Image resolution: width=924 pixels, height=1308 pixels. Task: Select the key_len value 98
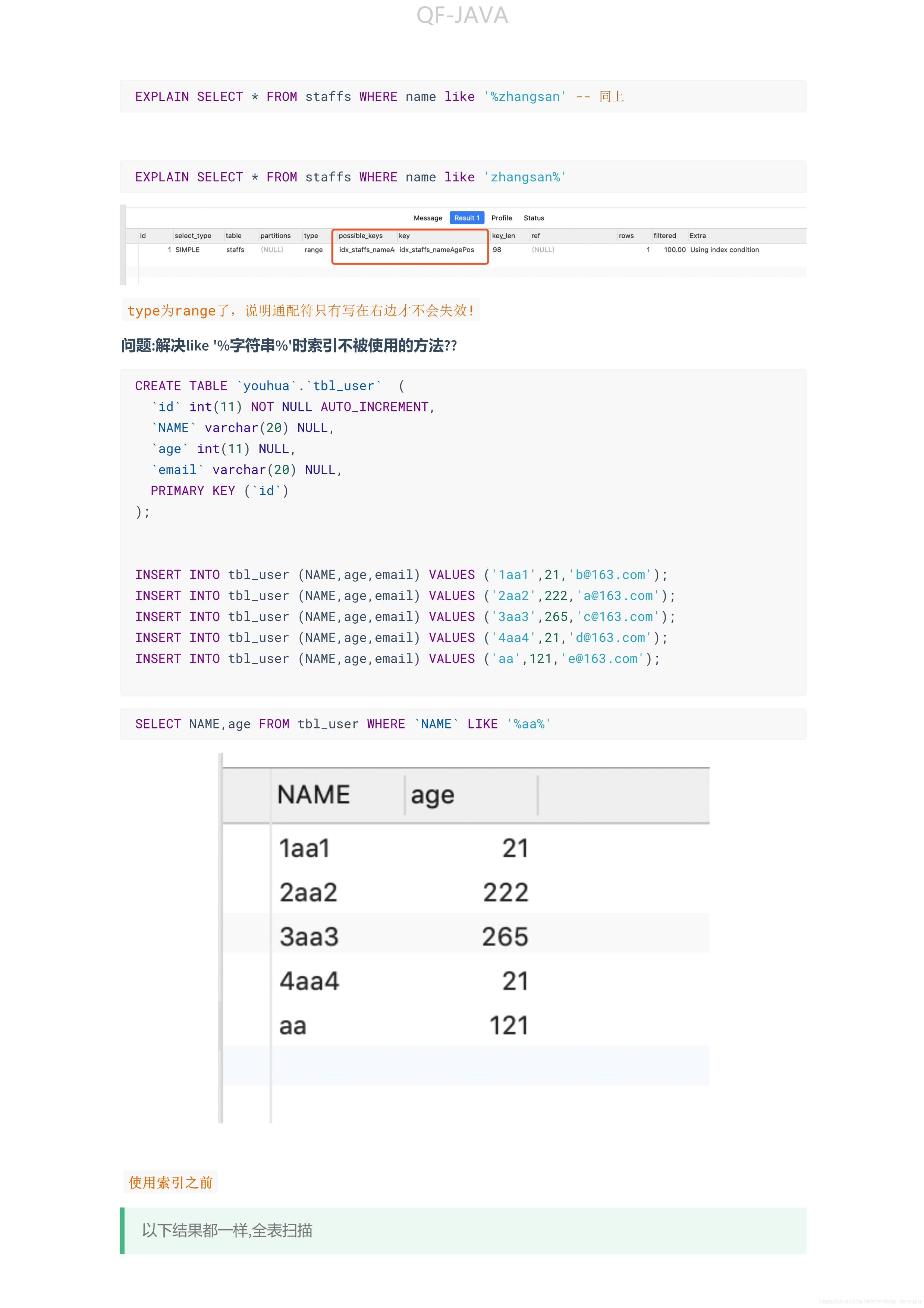point(497,250)
